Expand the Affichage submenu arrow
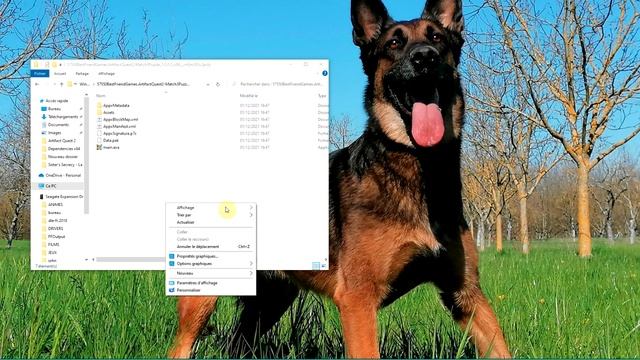Viewport: 640px width, 360px height. [251, 208]
